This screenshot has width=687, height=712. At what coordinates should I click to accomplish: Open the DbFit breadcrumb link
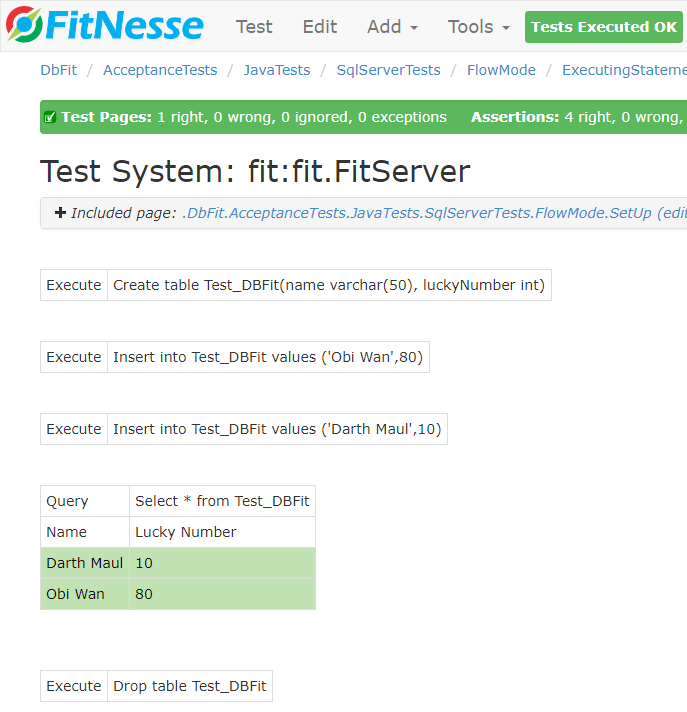58,70
